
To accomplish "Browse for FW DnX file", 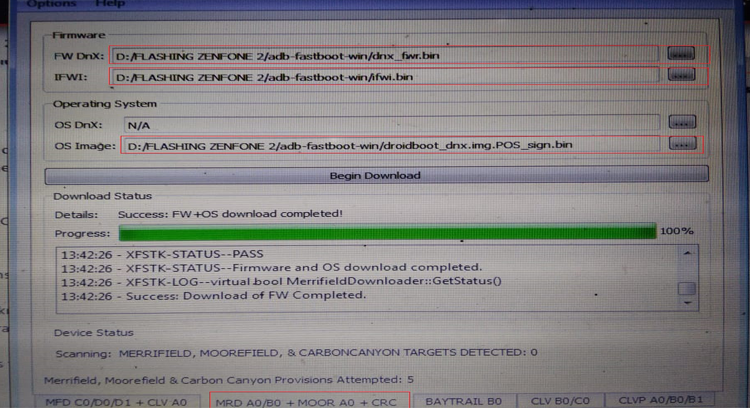I will (x=681, y=54).
